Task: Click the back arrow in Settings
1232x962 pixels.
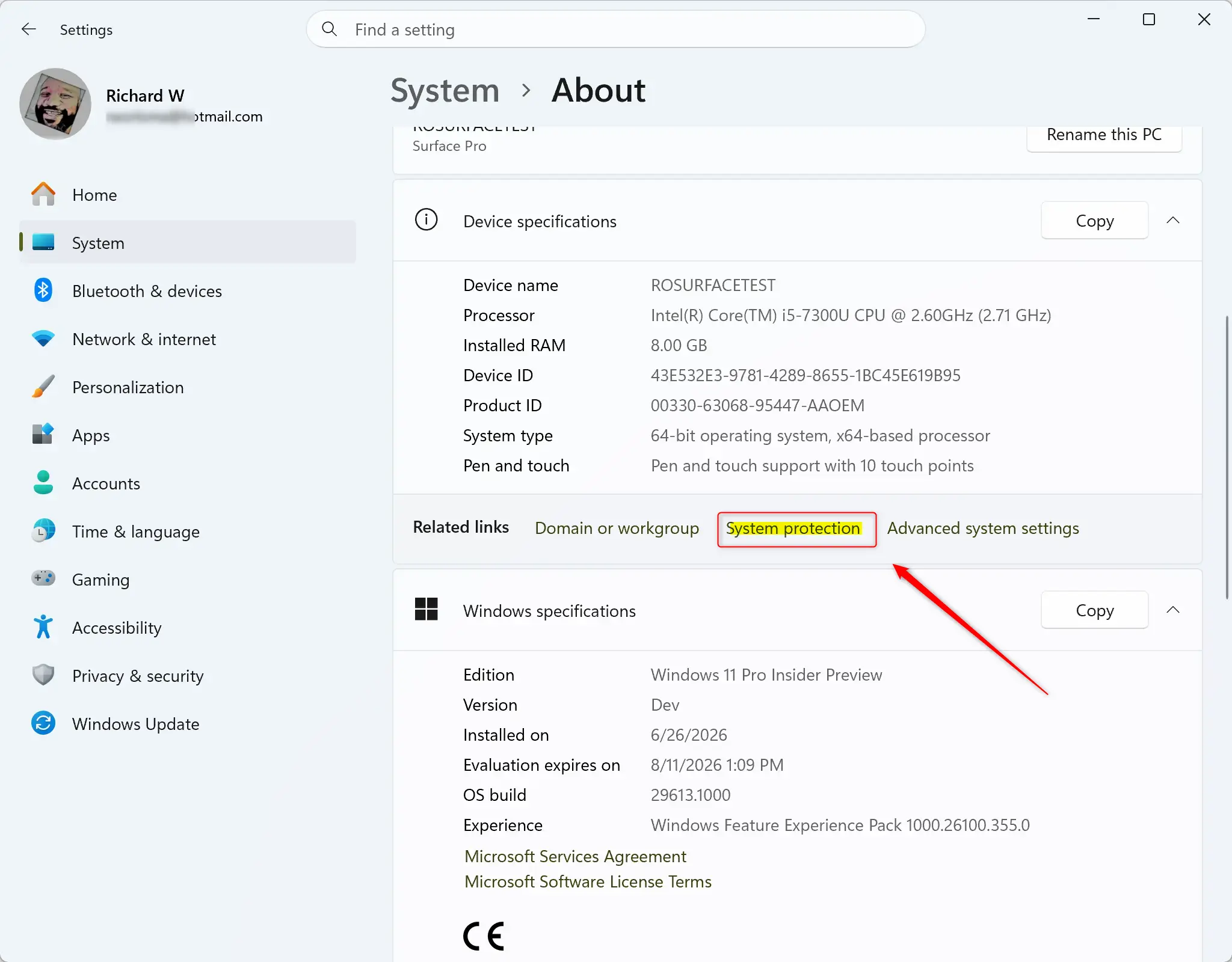Action: [x=28, y=29]
